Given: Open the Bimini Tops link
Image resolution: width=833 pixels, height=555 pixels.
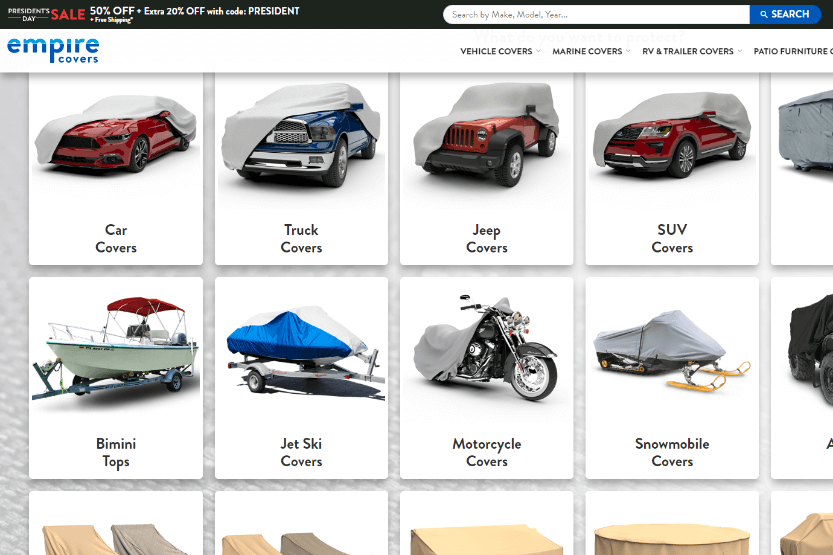Looking at the screenshot, I should (x=116, y=452).
